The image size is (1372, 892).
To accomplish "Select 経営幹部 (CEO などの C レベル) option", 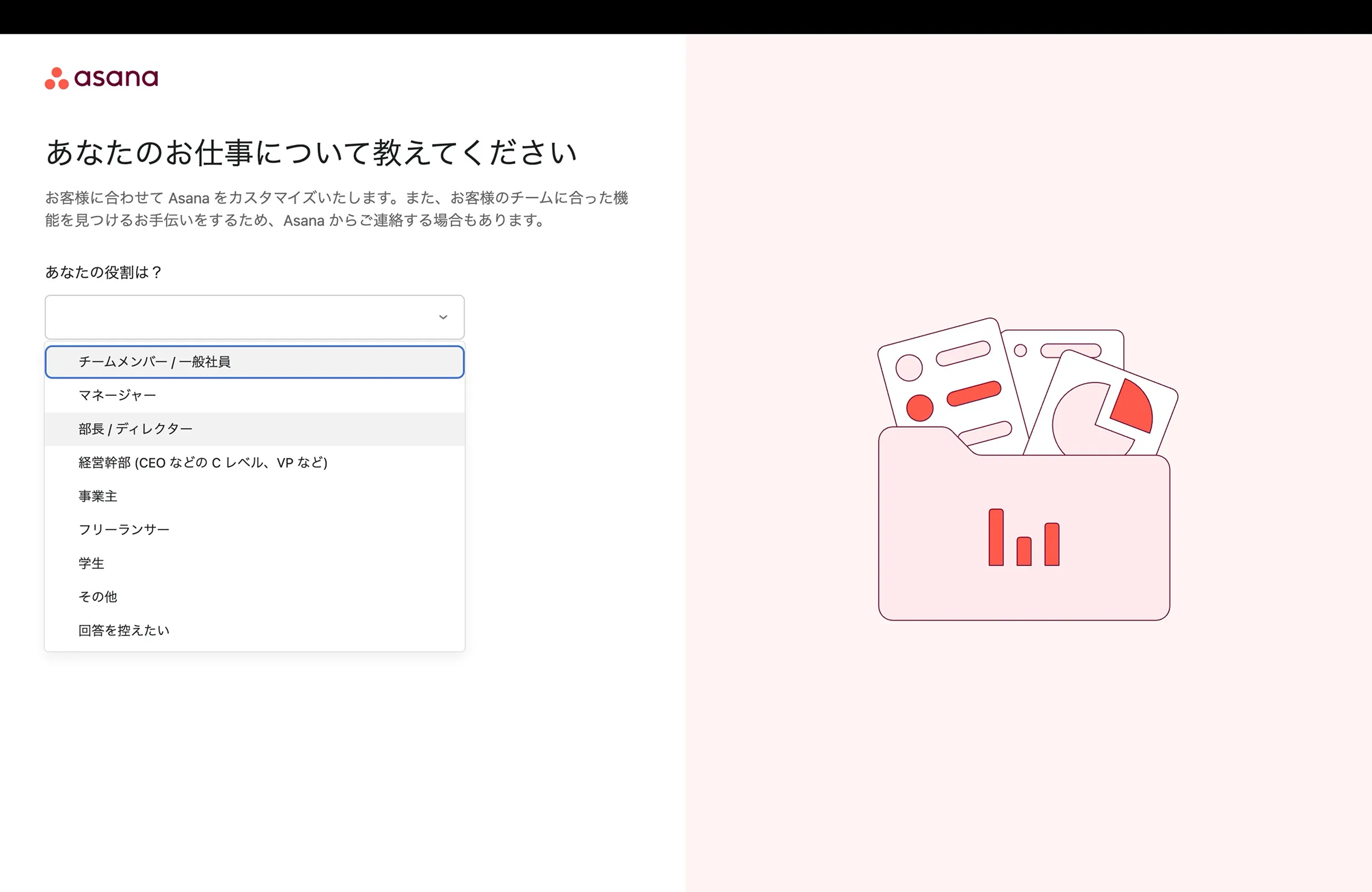I will 254,462.
